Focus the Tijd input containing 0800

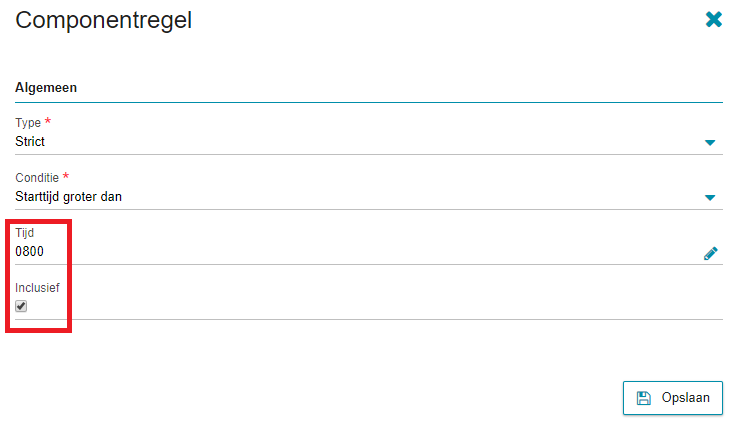point(358,252)
